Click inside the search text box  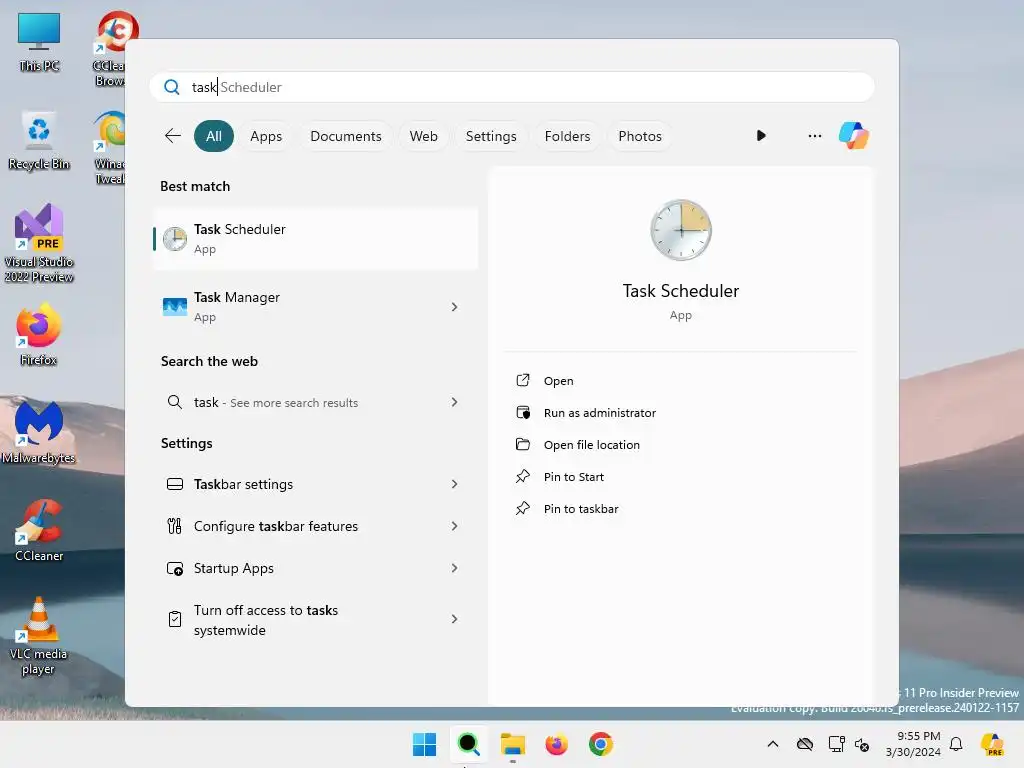click(512, 87)
